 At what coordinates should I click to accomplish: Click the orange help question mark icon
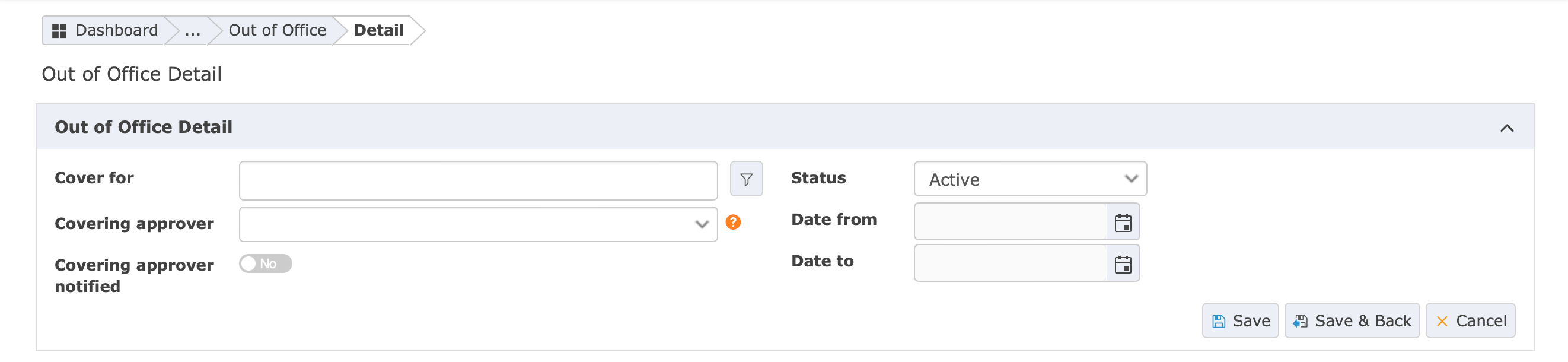point(734,223)
